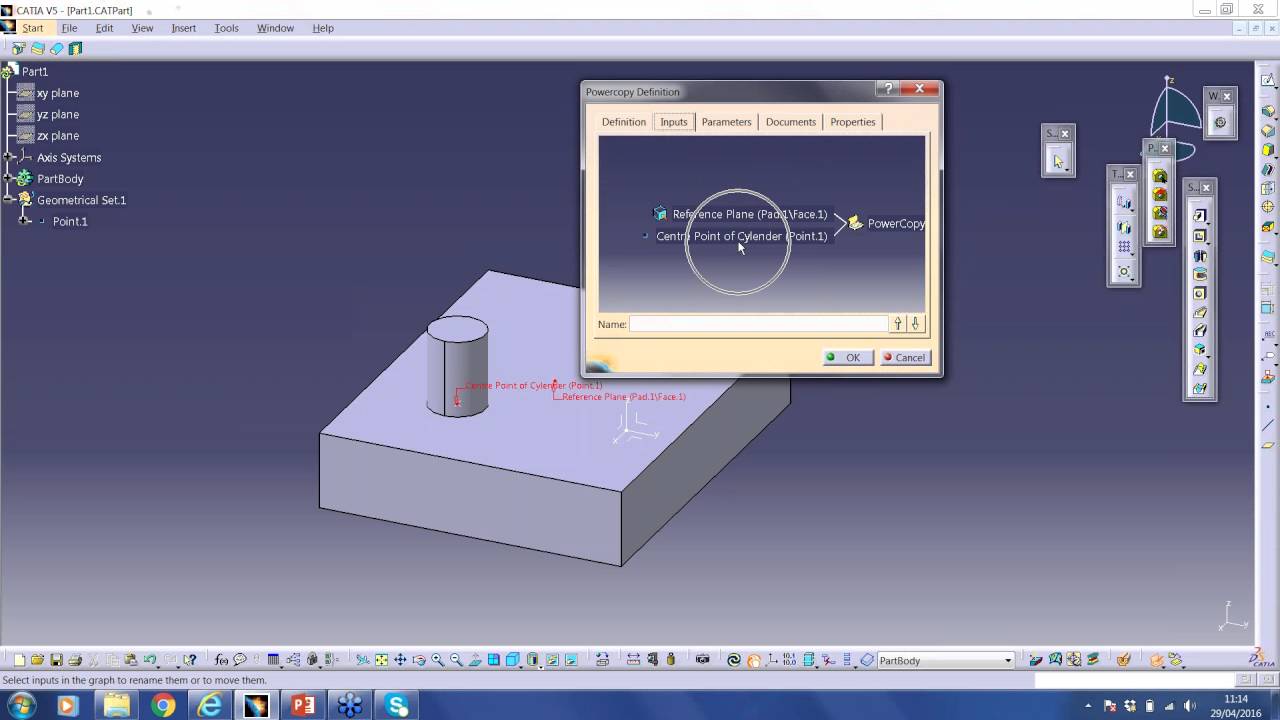Click the Name input field
This screenshot has height=720, width=1280.
point(758,324)
